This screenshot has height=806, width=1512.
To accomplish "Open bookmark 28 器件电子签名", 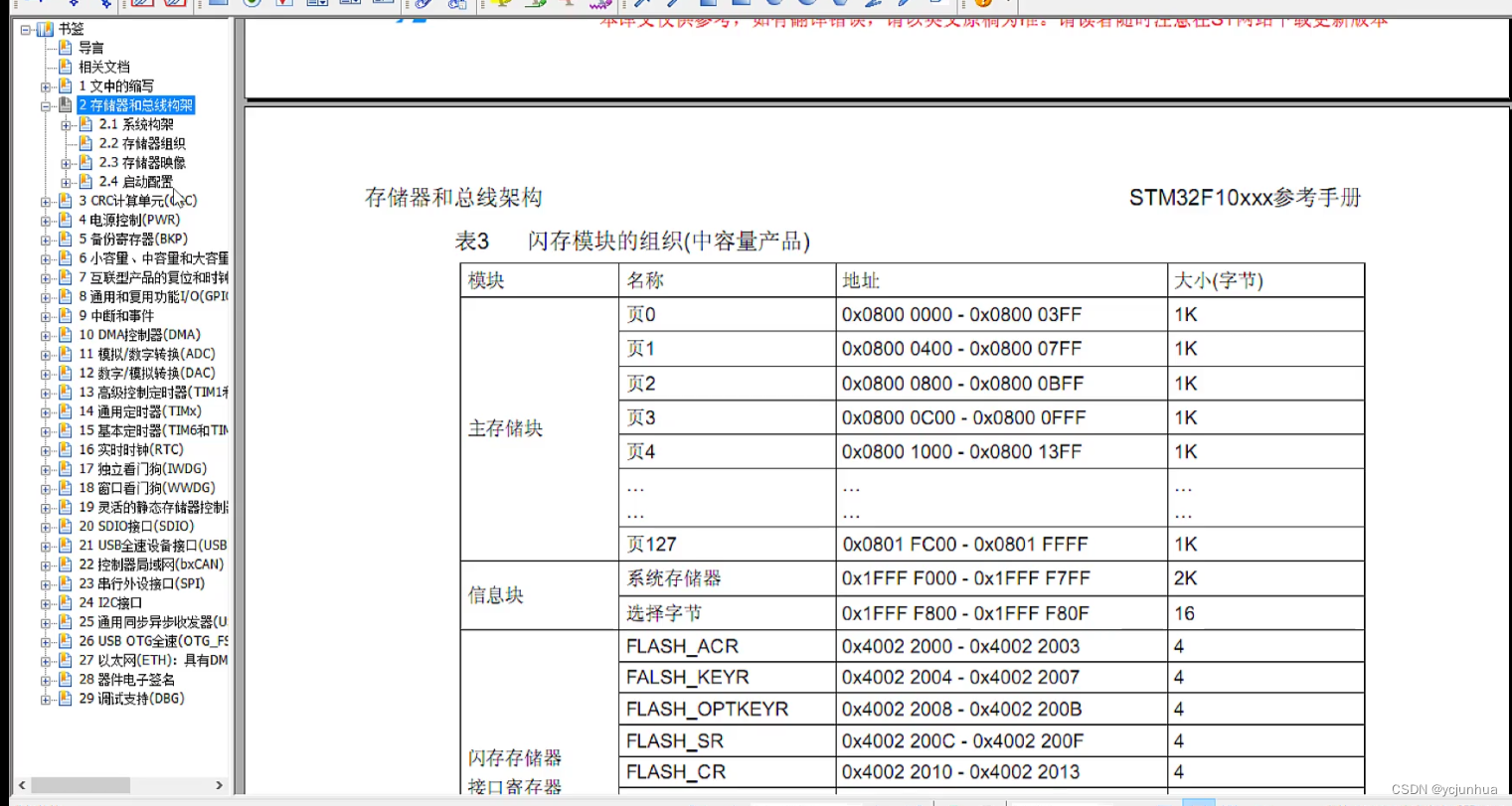I will click(x=126, y=680).
